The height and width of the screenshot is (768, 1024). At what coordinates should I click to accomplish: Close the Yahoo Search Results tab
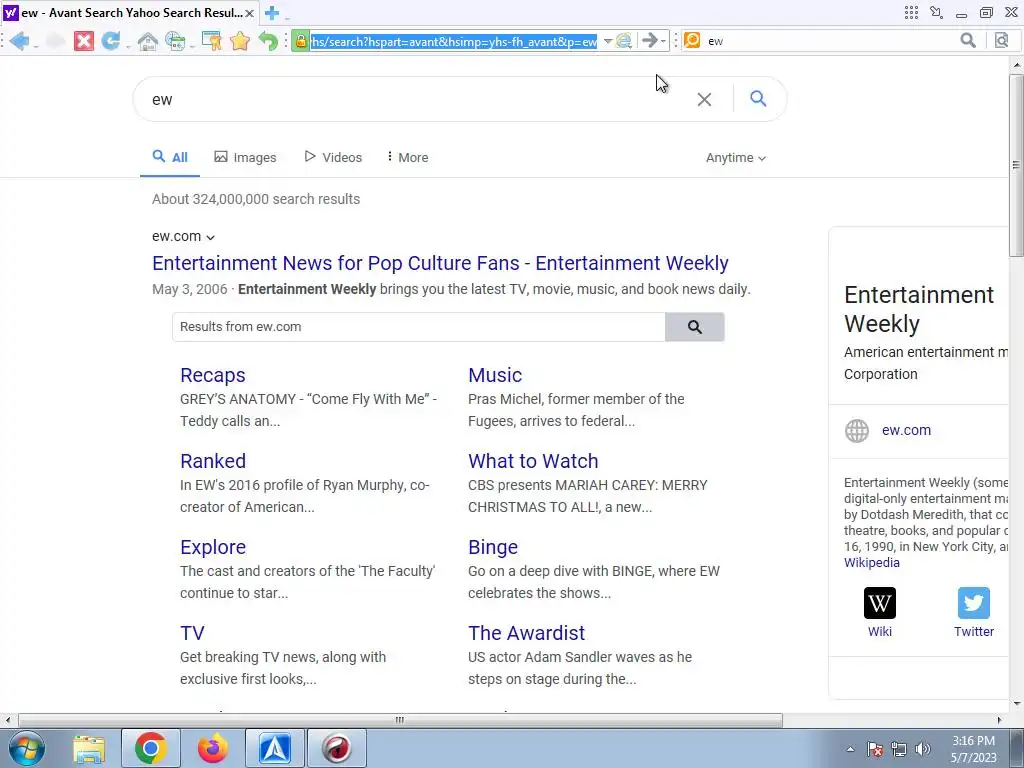point(249,13)
